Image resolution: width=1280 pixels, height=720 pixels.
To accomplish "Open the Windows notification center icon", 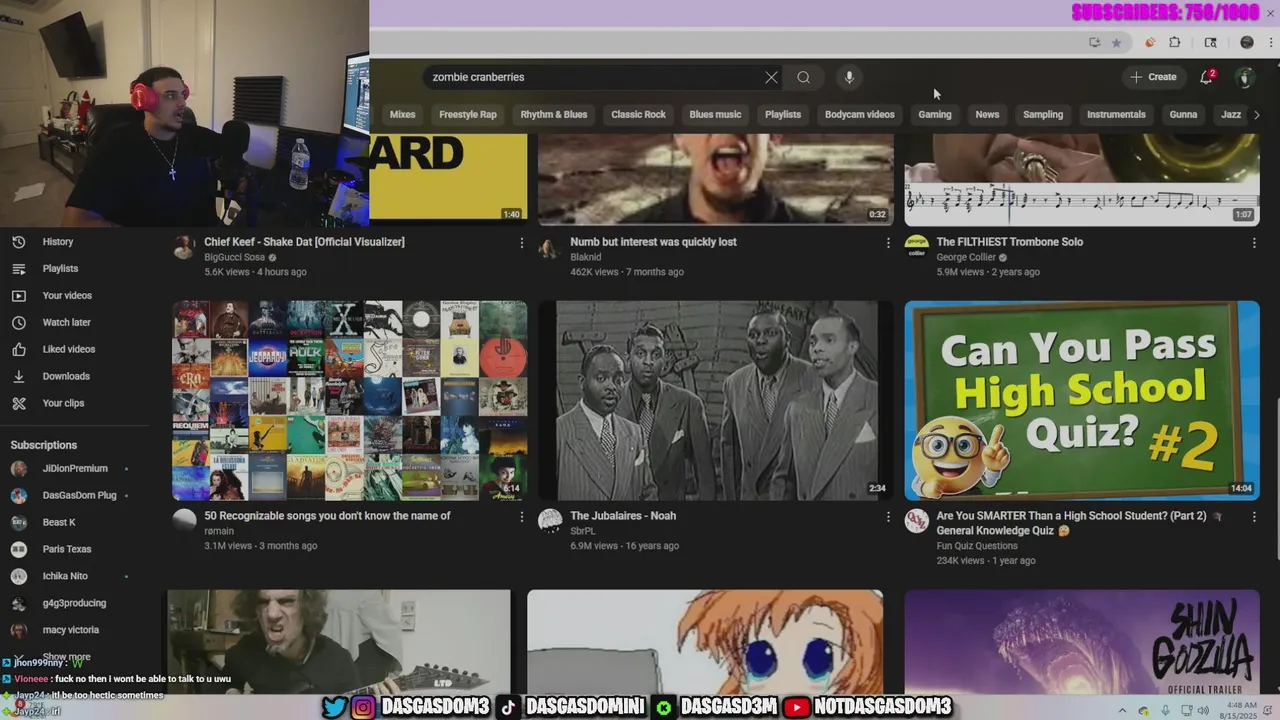I will (1267, 711).
